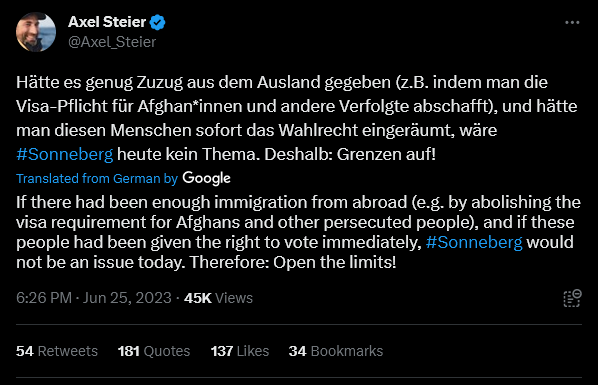Open the Axel Steier display name link
598x385 pixels.
tap(107, 22)
